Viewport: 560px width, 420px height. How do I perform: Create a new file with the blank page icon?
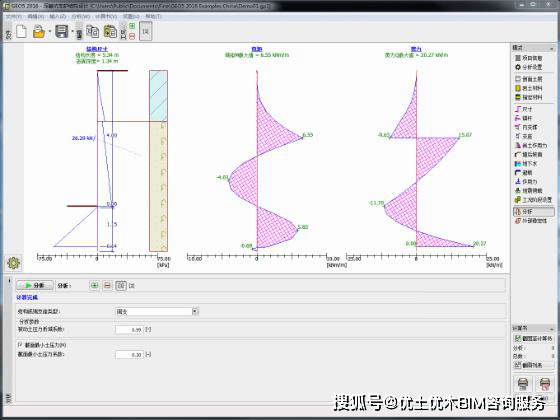(21, 31)
